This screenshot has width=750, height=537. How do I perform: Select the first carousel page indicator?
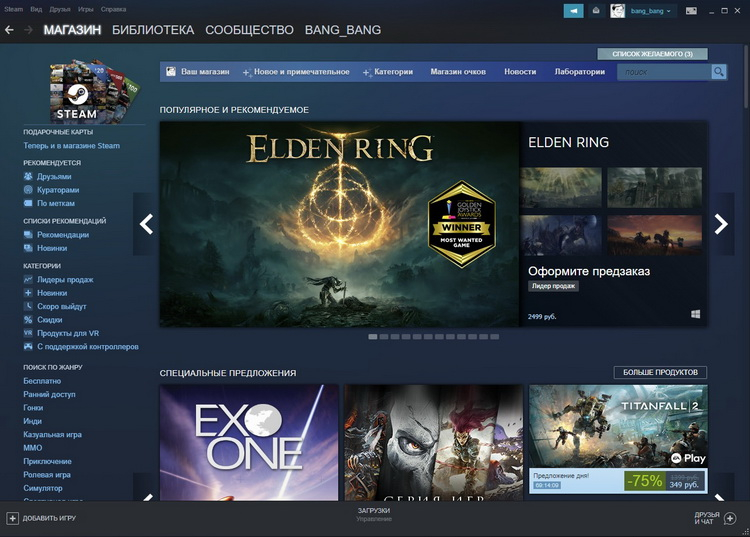(373, 337)
